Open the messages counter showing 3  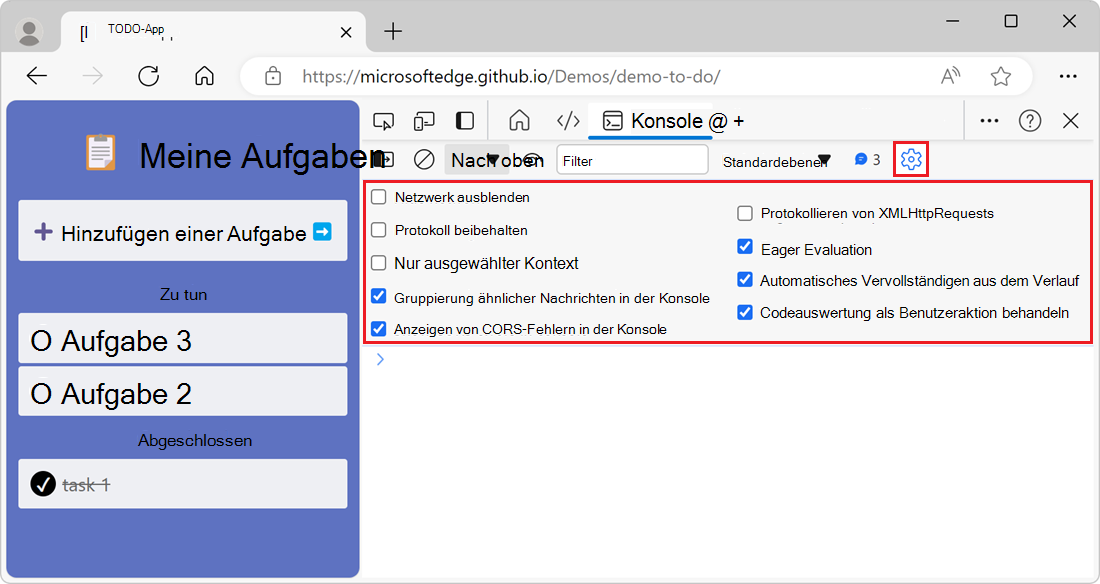click(862, 158)
